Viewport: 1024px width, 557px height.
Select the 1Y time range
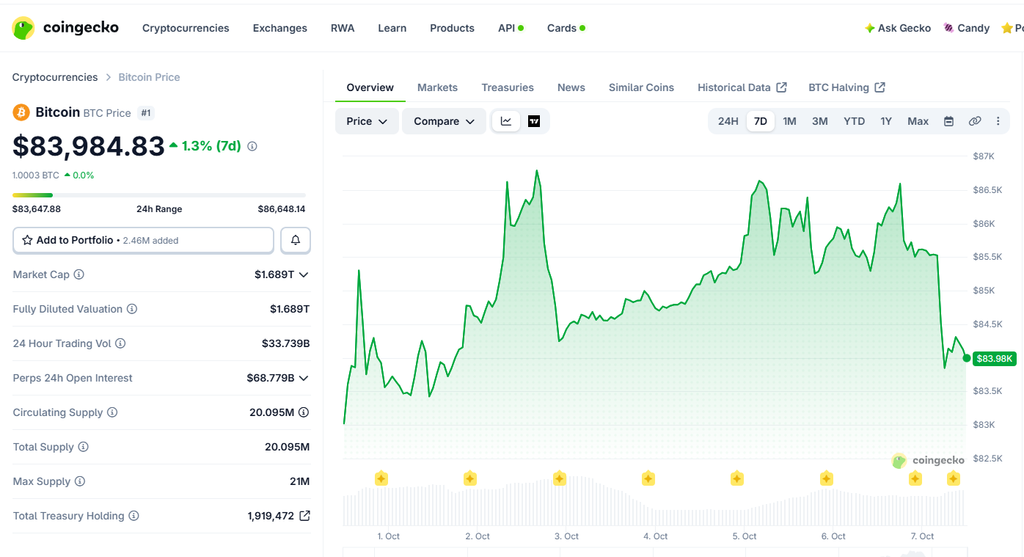point(886,121)
